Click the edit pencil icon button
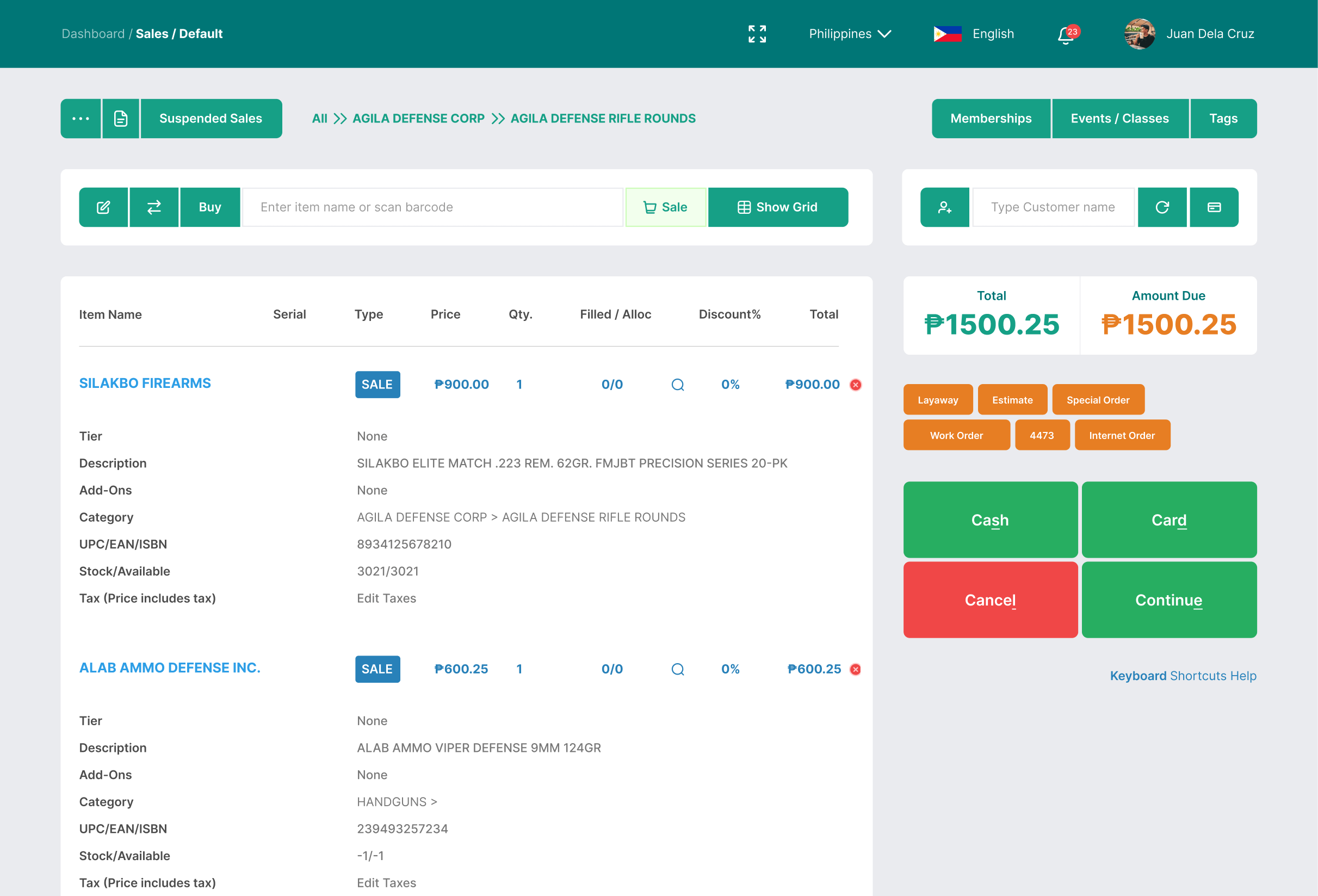 click(x=103, y=208)
